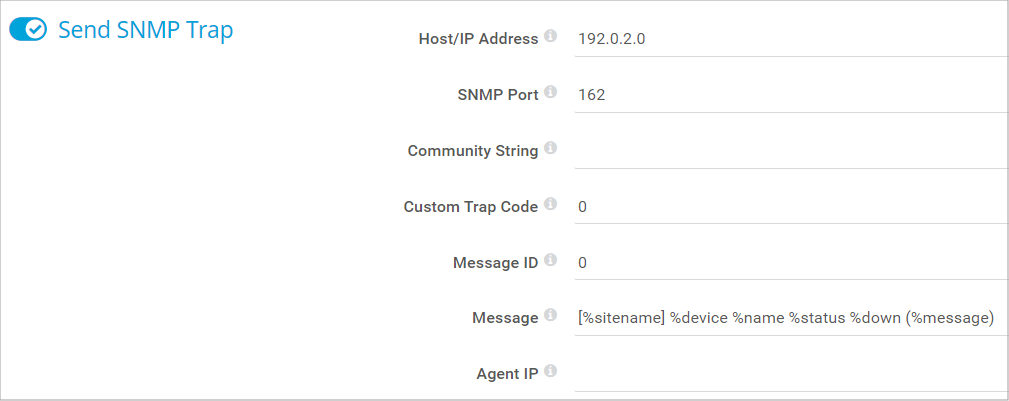Click the empty Agent IP field

[x=790, y=374]
